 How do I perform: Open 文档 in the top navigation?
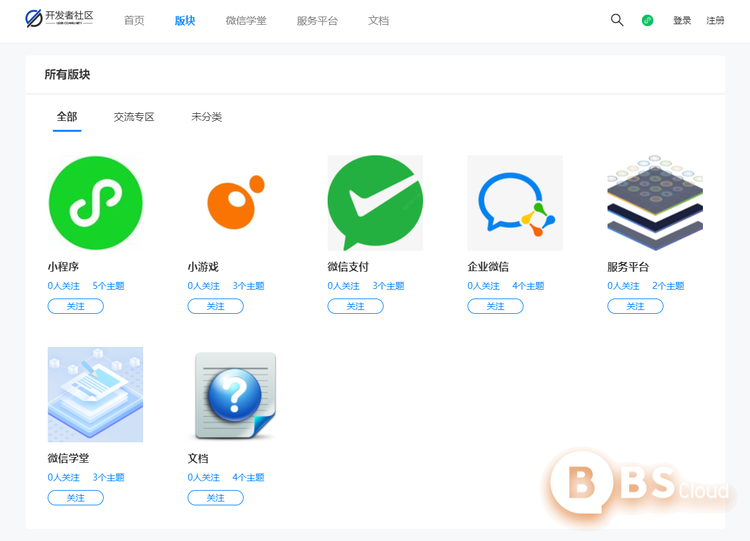378,21
